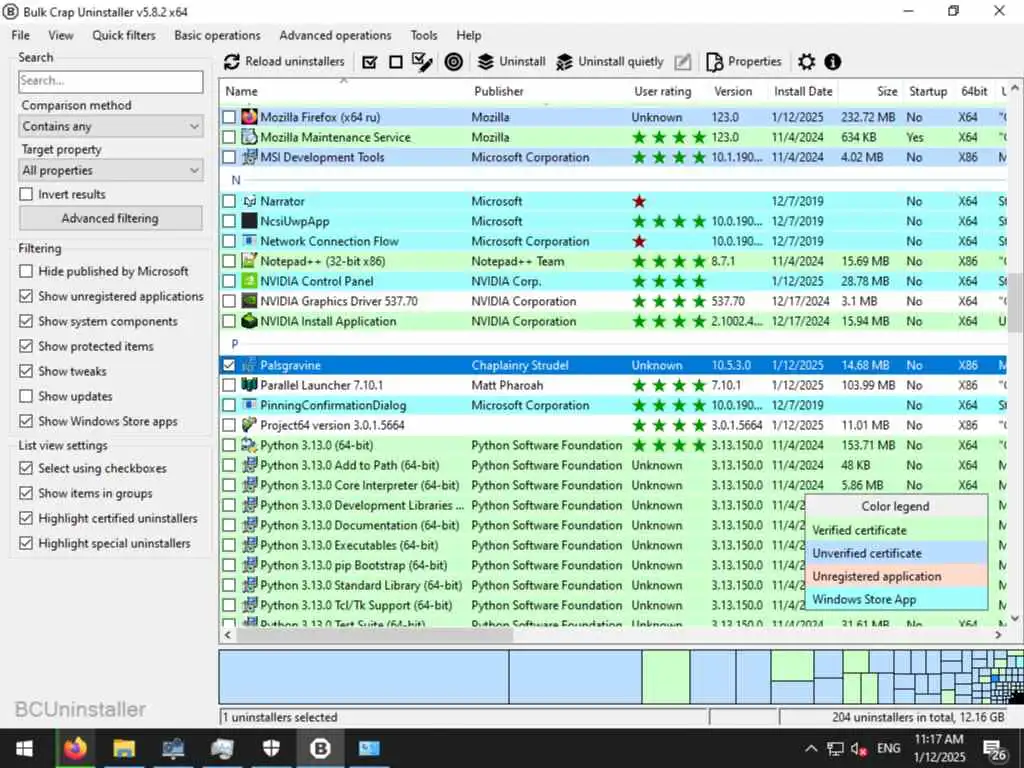The height and width of the screenshot is (768, 1024).
Task: Open the Advanced operations menu
Action: (x=336, y=35)
